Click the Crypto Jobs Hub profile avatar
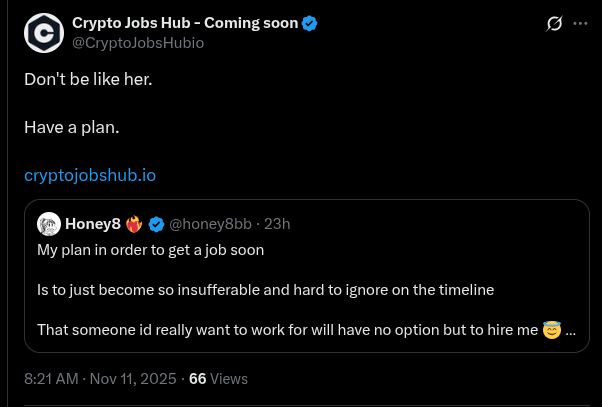This screenshot has width=602, height=407. click(43, 33)
